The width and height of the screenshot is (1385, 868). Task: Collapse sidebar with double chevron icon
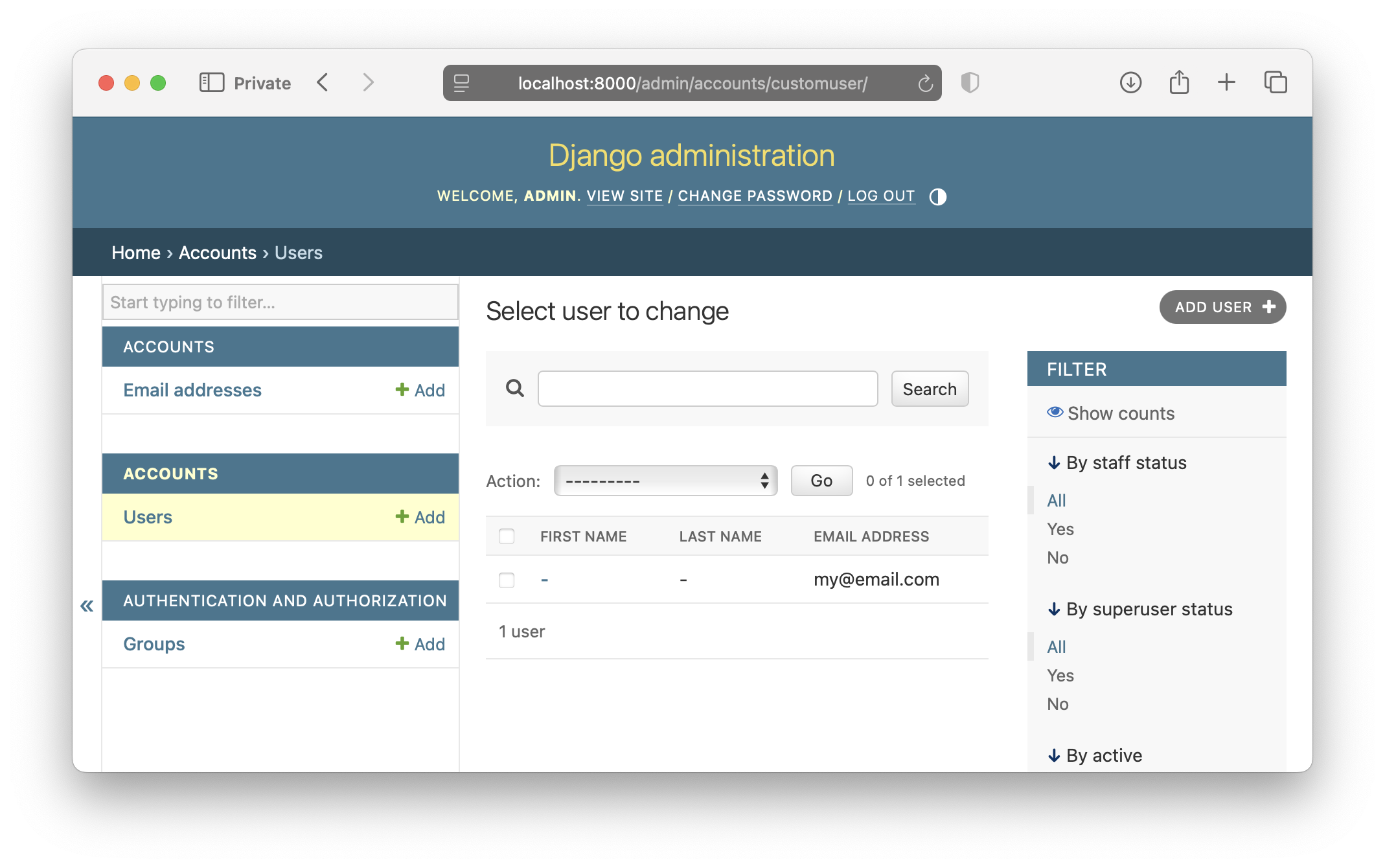click(x=87, y=606)
